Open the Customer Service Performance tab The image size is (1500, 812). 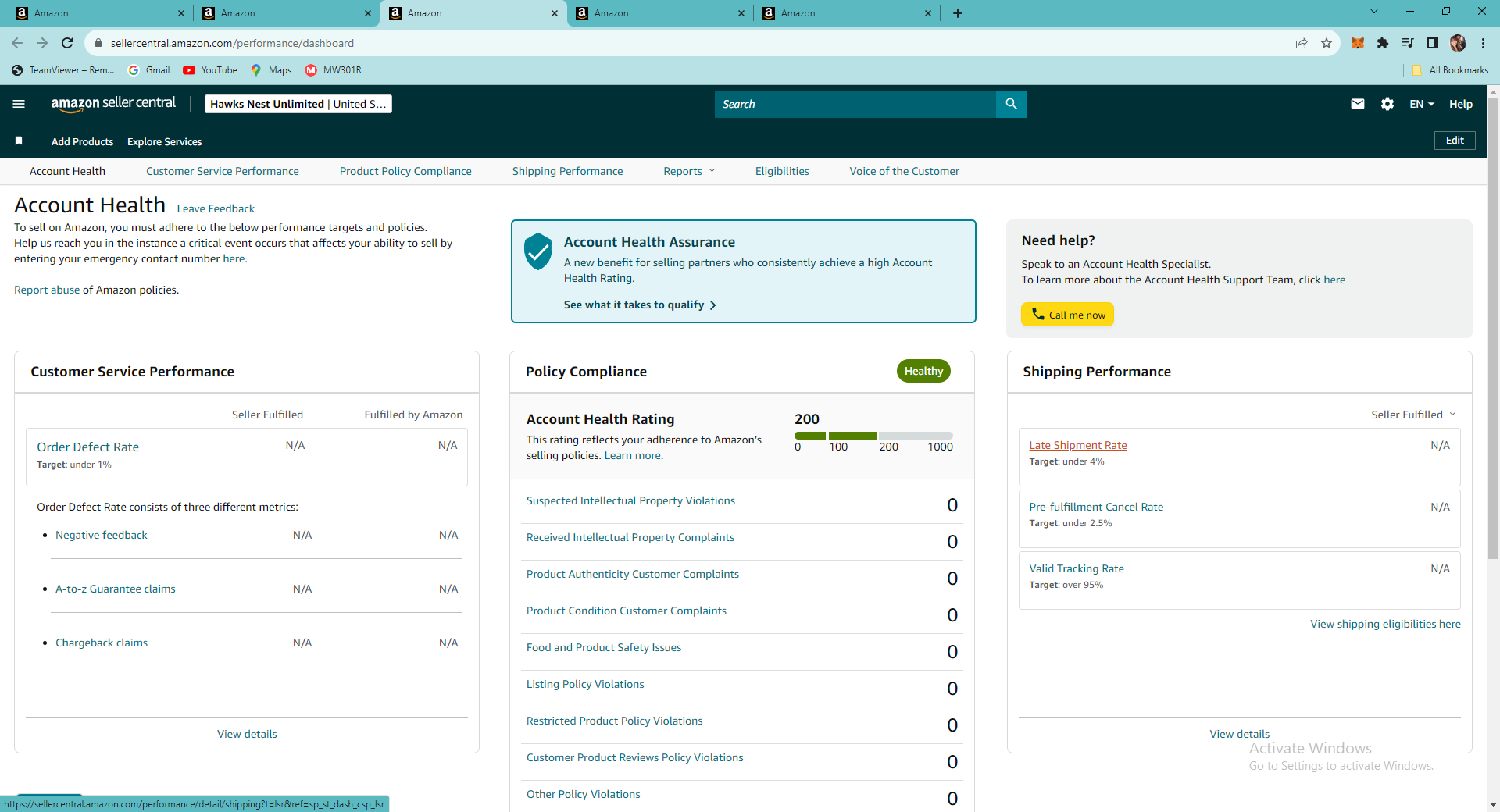223,171
